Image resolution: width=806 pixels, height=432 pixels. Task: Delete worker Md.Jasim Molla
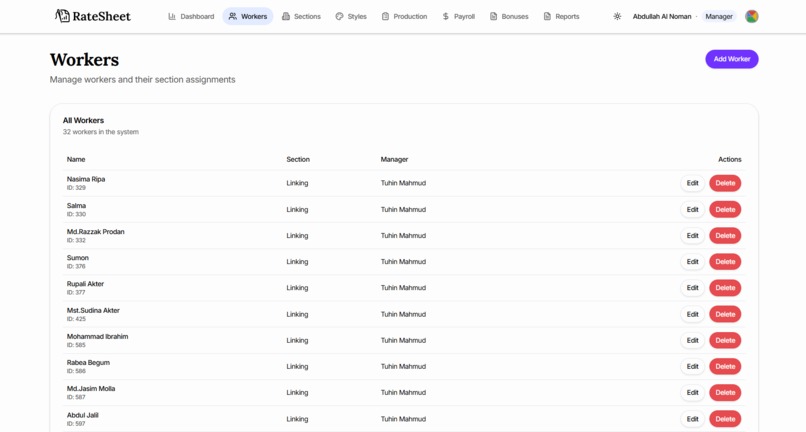725,393
